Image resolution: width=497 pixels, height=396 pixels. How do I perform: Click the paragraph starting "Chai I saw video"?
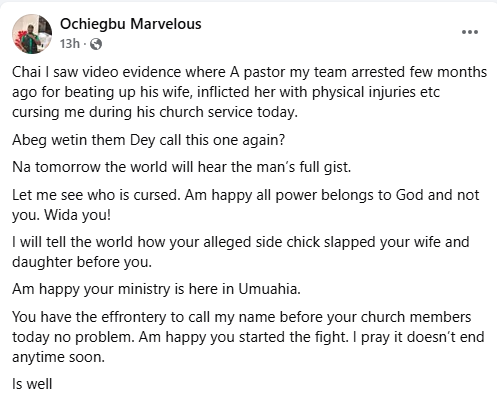249,92
